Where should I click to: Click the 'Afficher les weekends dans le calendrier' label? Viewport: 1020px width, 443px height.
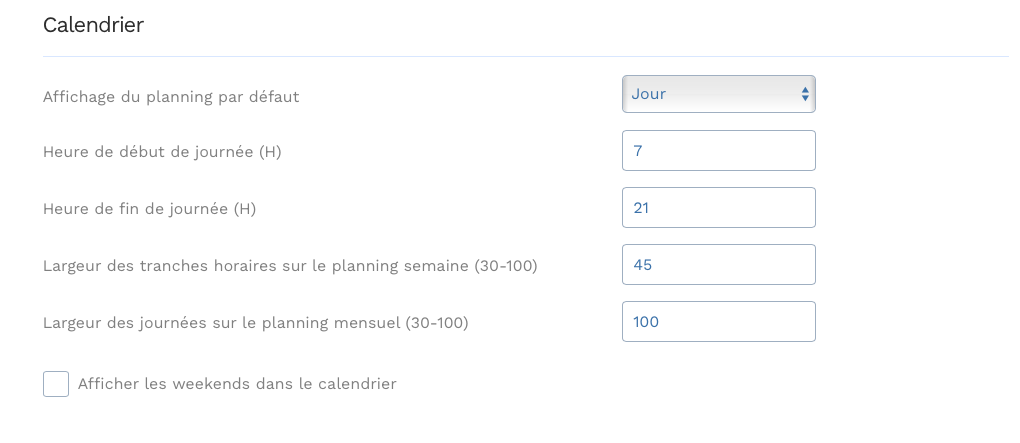[x=237, y=384]
